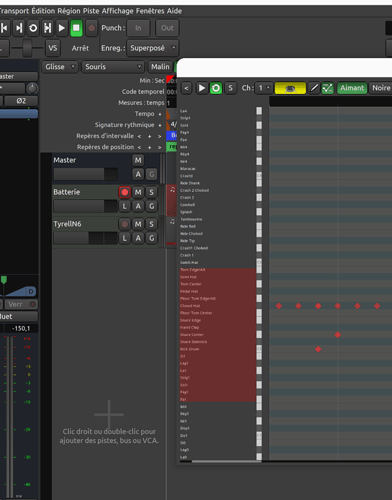Toggle Punch Out

point(167,28)
